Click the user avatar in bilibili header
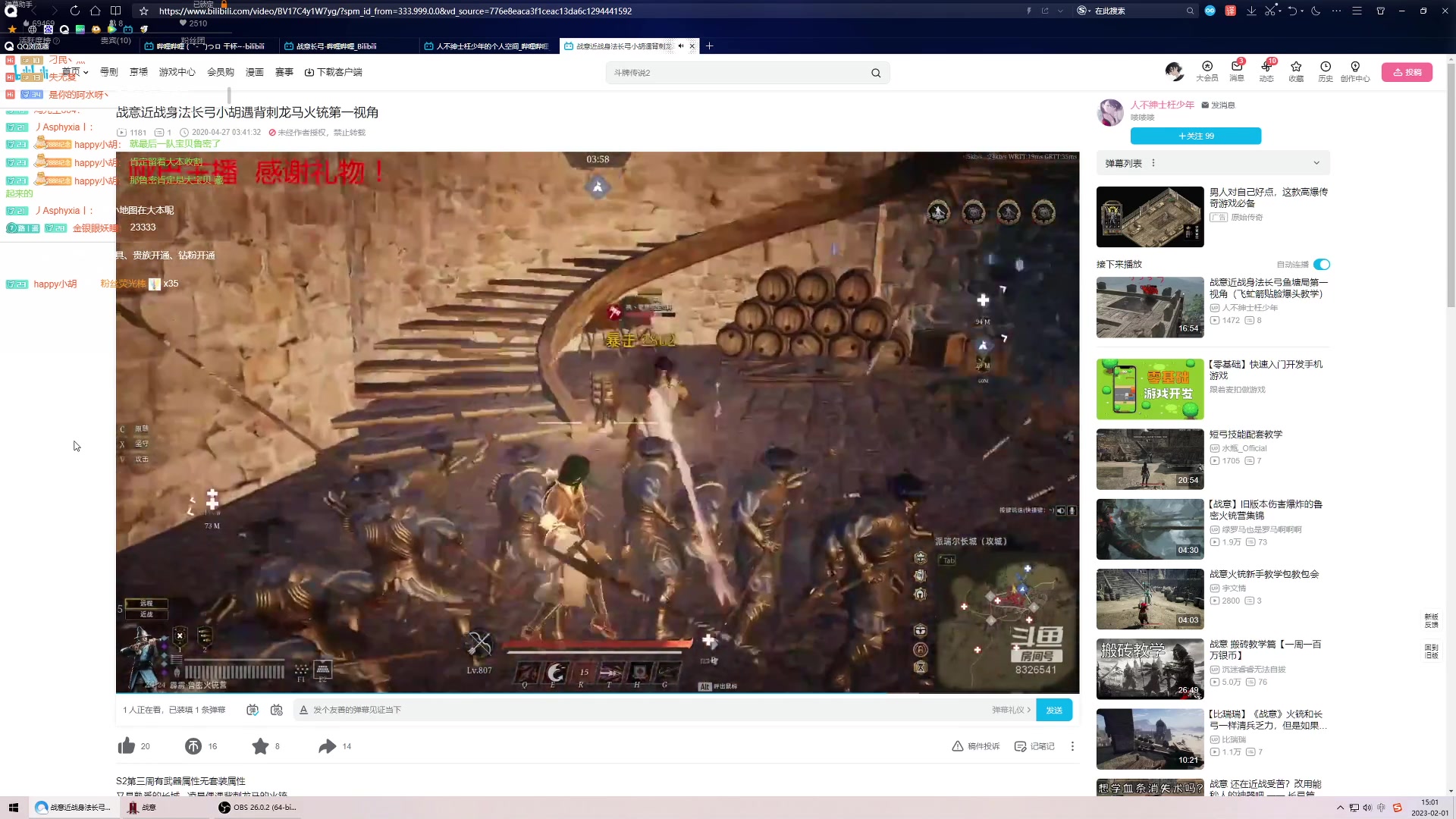Screen dimensions: 1456x819 click(x=1174, y=71)
